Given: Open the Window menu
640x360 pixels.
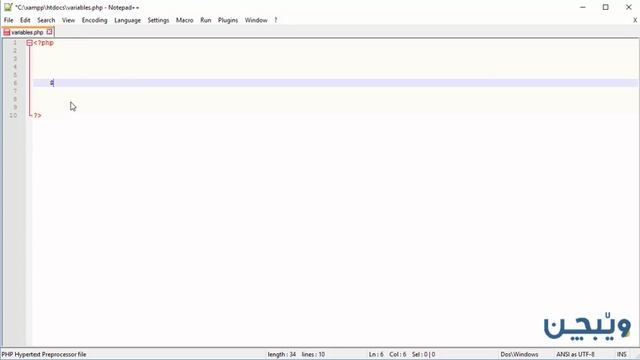Looking at the screenshot, I should coord(256,20).
